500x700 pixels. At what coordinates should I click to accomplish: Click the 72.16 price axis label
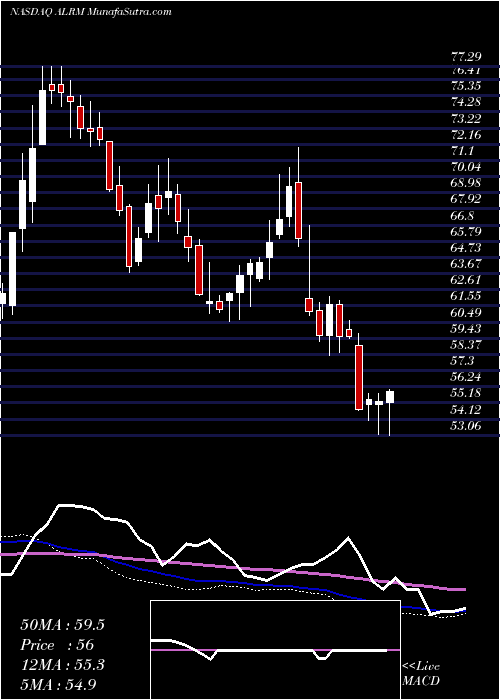466,134
